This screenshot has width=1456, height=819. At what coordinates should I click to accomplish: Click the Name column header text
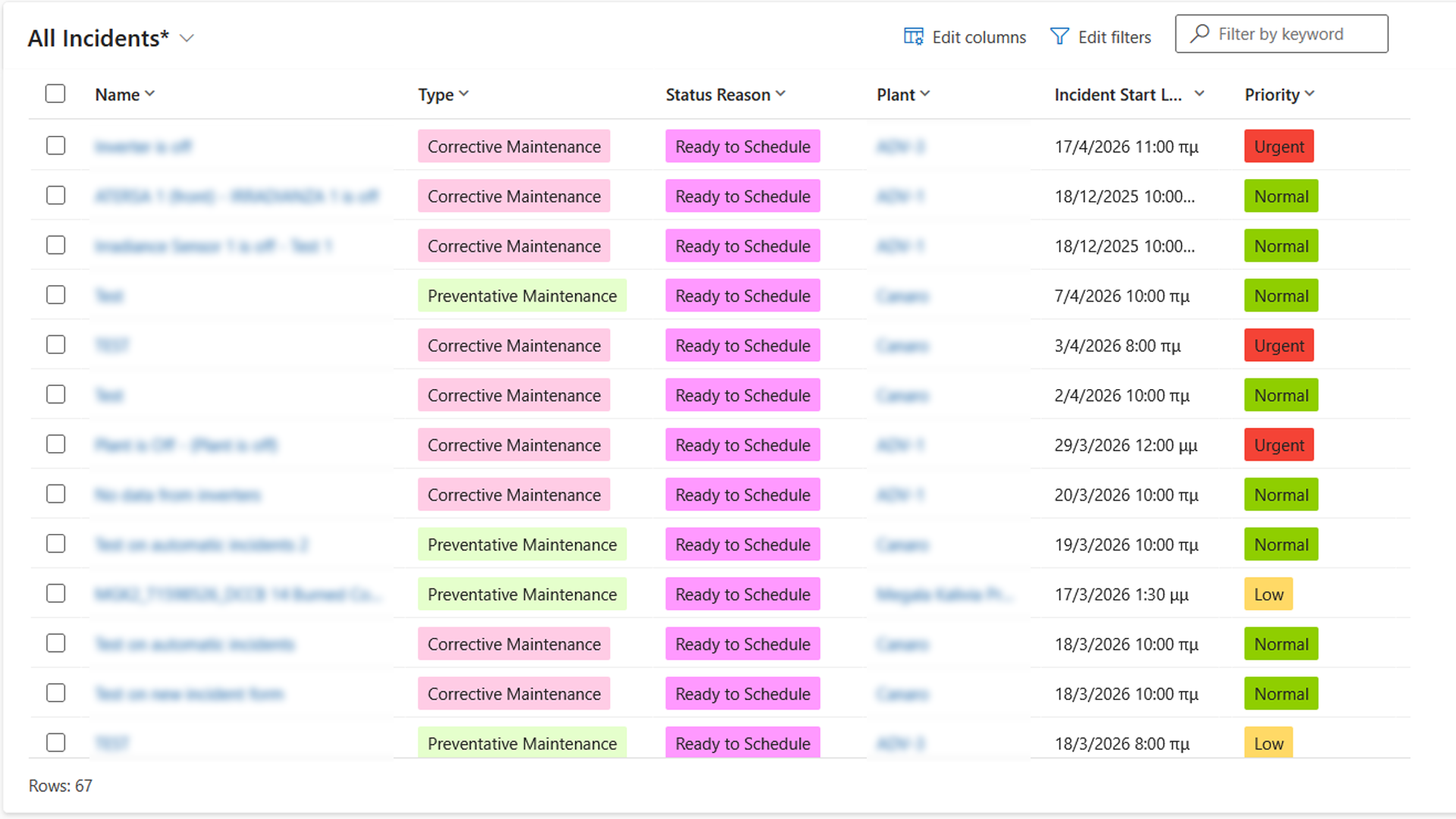click(118, 95)
